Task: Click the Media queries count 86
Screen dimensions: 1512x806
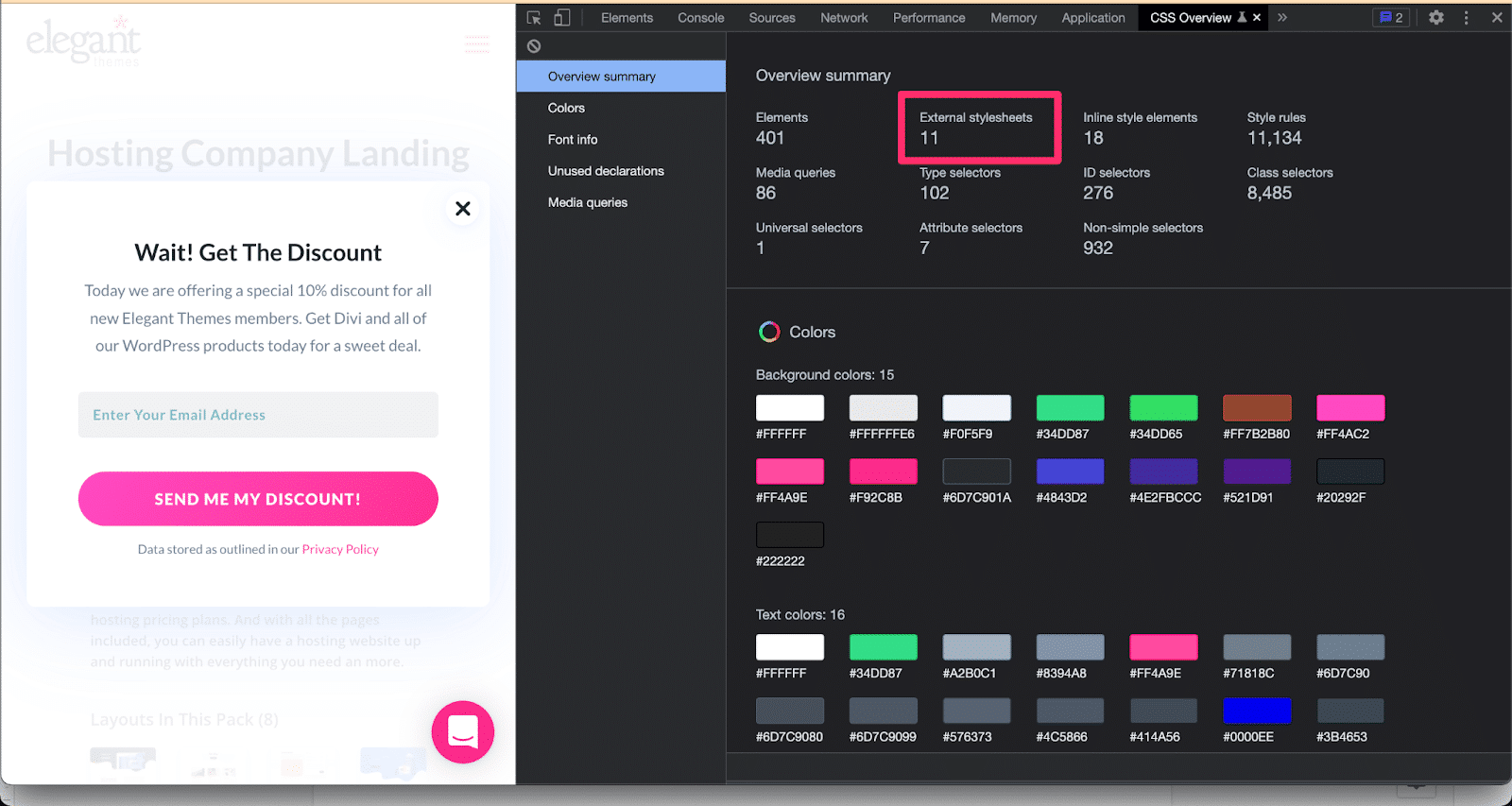Action: point(765,193)
